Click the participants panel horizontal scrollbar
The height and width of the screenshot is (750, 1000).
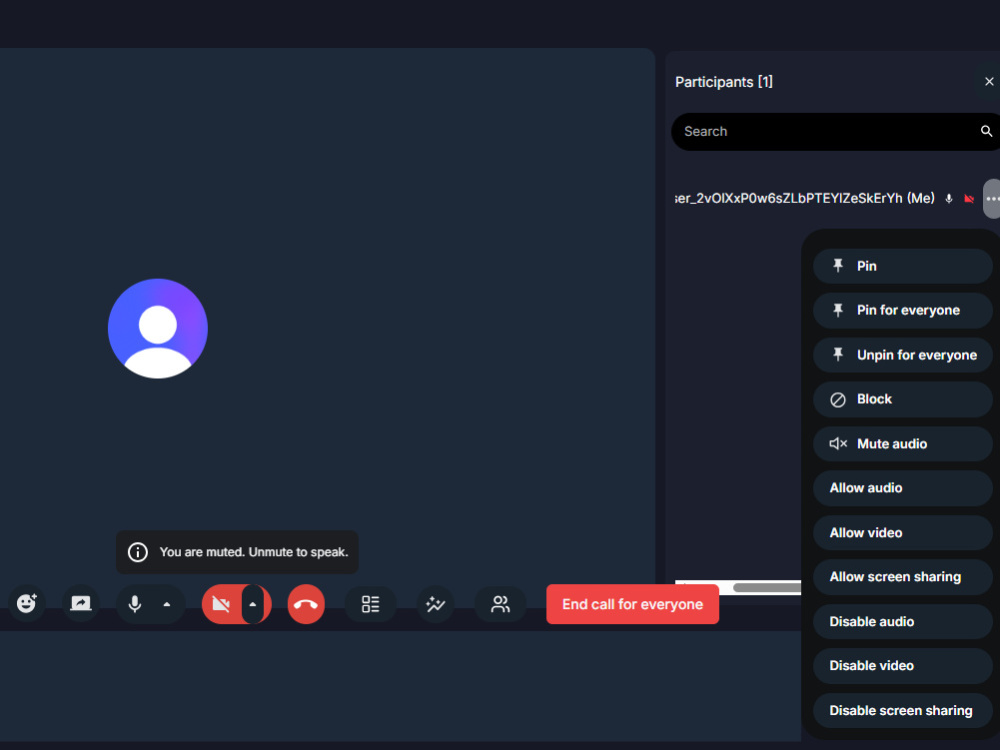coord(767,587)
